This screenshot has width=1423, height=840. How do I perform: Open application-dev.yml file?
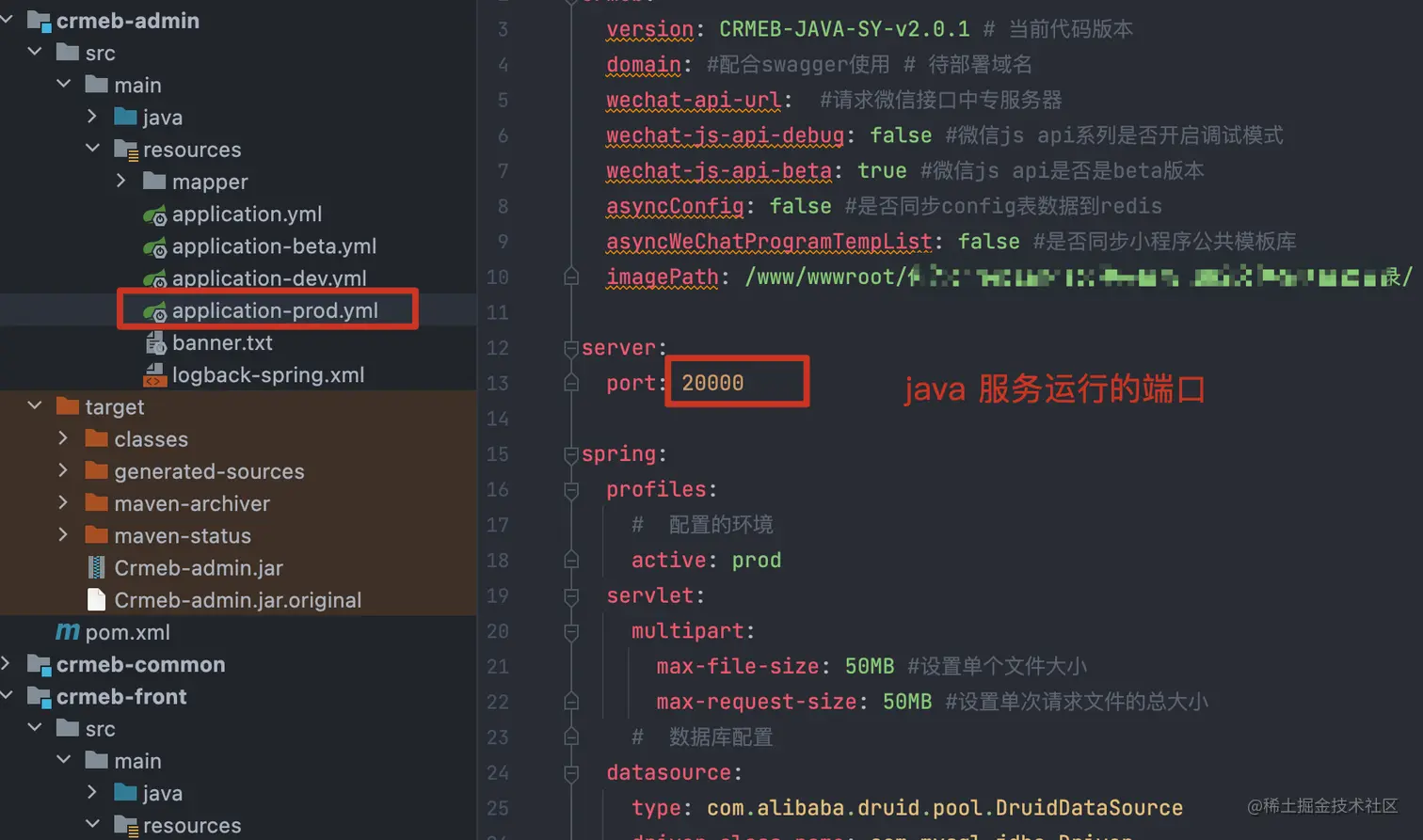pyautogui.click(x=269, y=277)
